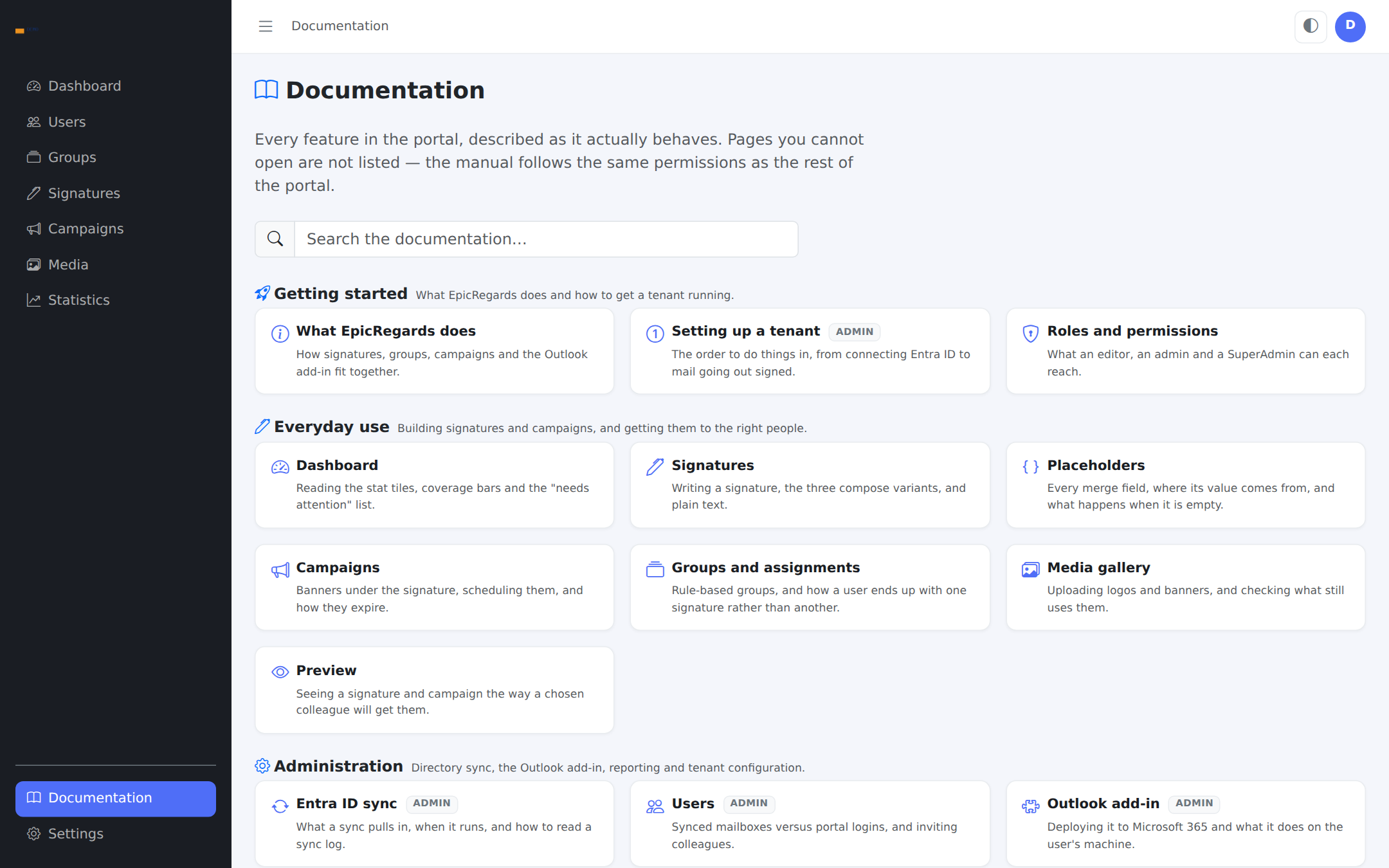Open the Groups and assignments article
This screenshot has width=1389, height=868.
(810, 588)
